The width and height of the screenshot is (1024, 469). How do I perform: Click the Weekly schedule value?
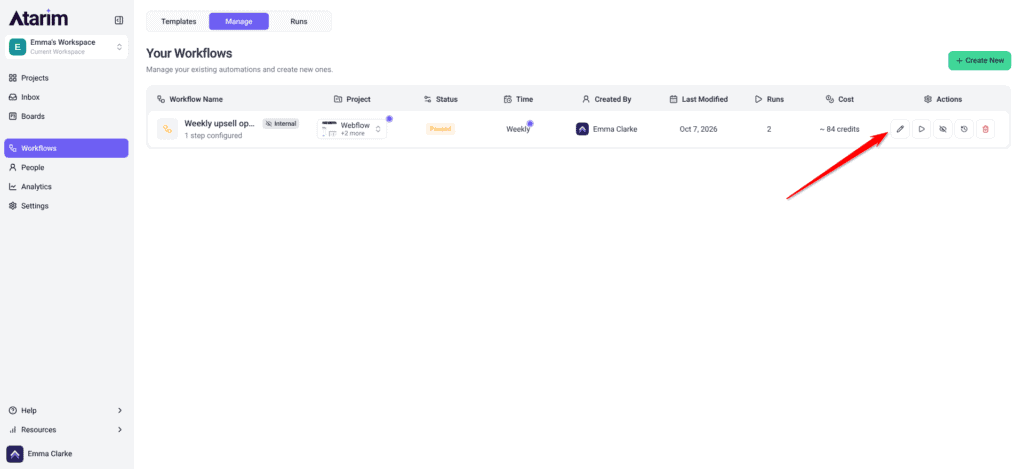[x=519, y=129]
